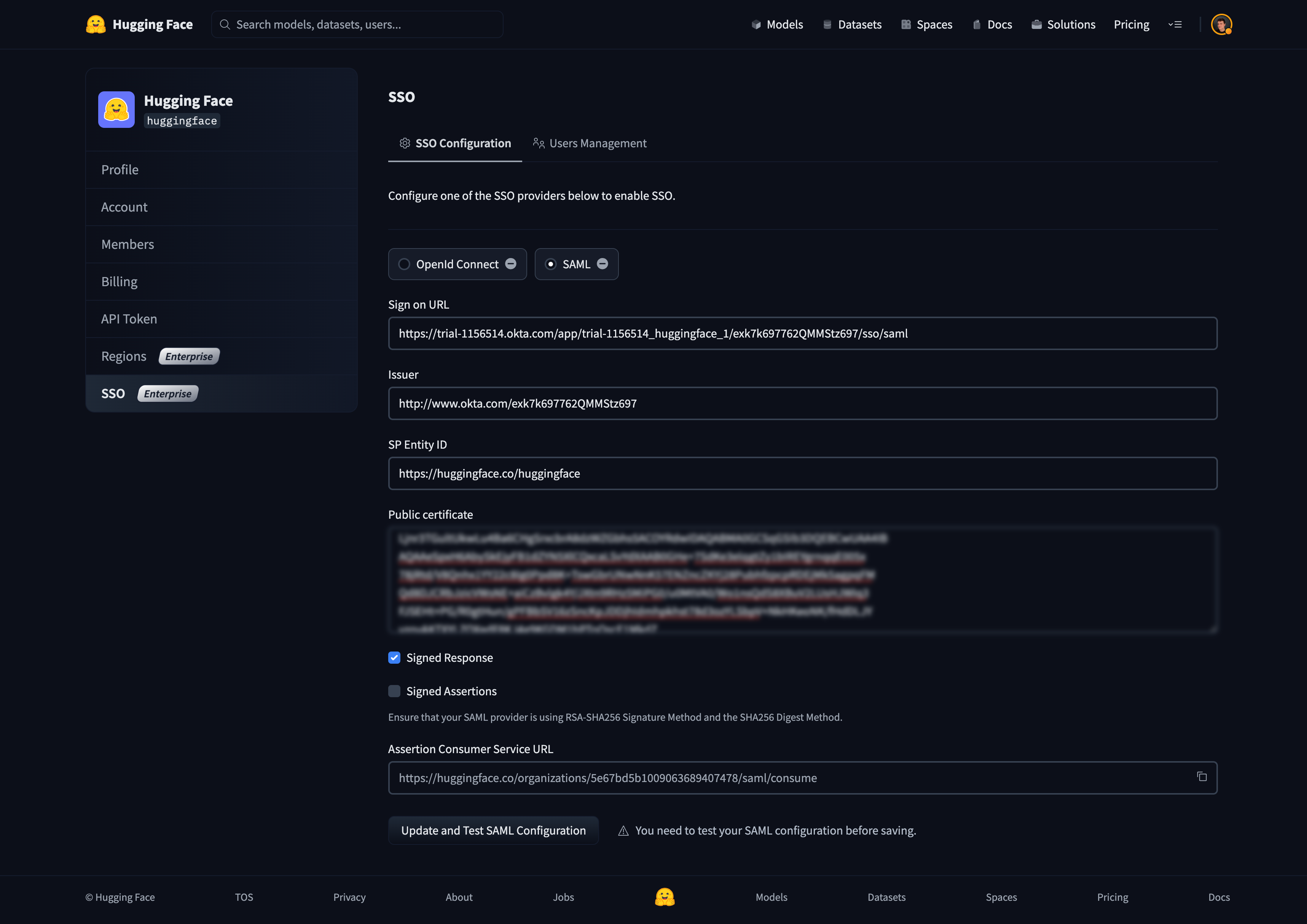Click the Spaces icon in top navigation
The height and width of the screenshot is (924, 1307).
pyautogui.click(x=906, y=24)
